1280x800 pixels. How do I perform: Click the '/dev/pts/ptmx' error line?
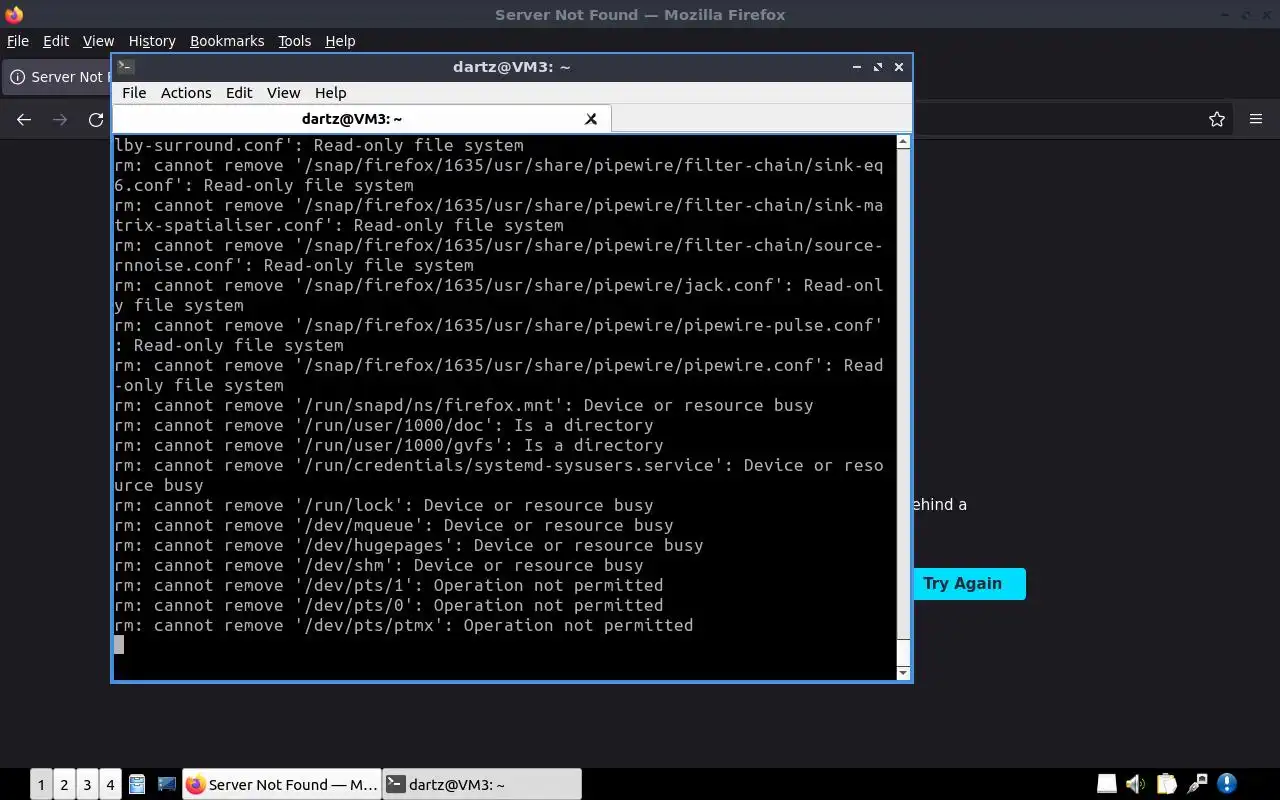tap(404, 625)
